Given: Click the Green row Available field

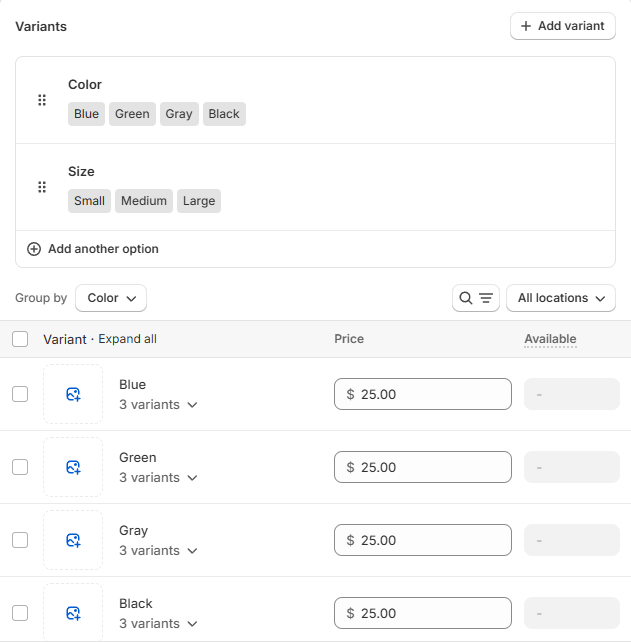Looking at the screenshot, I should tap(572, 467).
